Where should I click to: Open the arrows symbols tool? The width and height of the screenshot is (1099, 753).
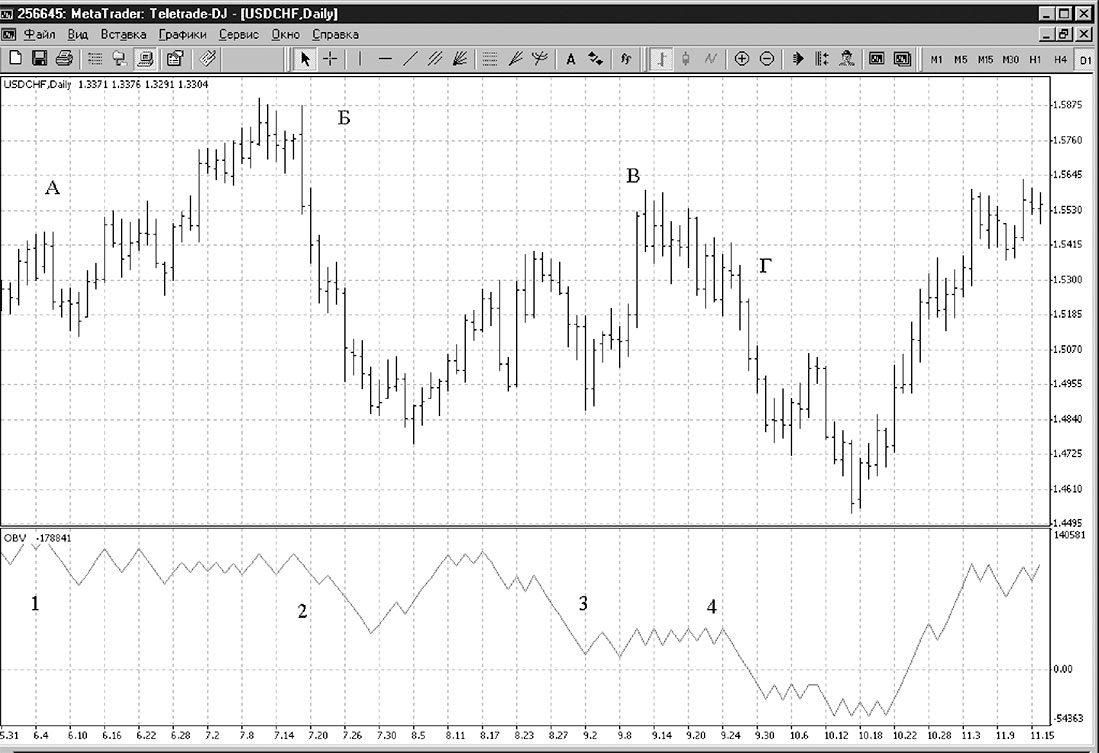[596, 59]
